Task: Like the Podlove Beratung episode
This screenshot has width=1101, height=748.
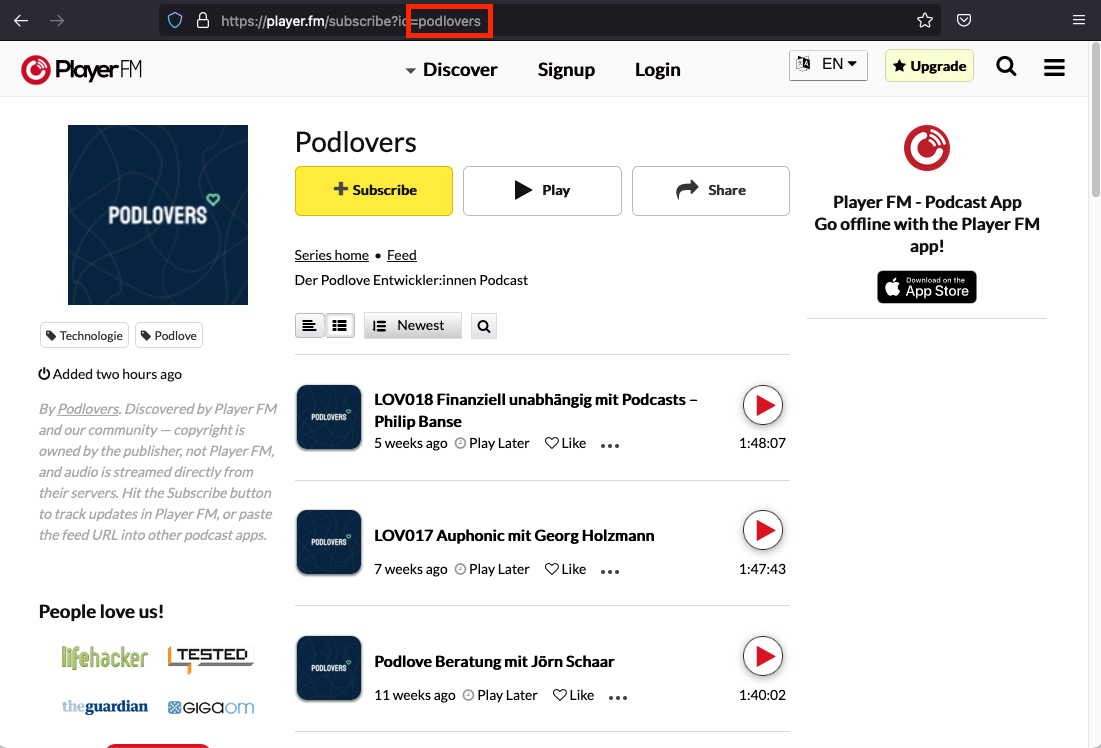Action: (x=574, y=695)
